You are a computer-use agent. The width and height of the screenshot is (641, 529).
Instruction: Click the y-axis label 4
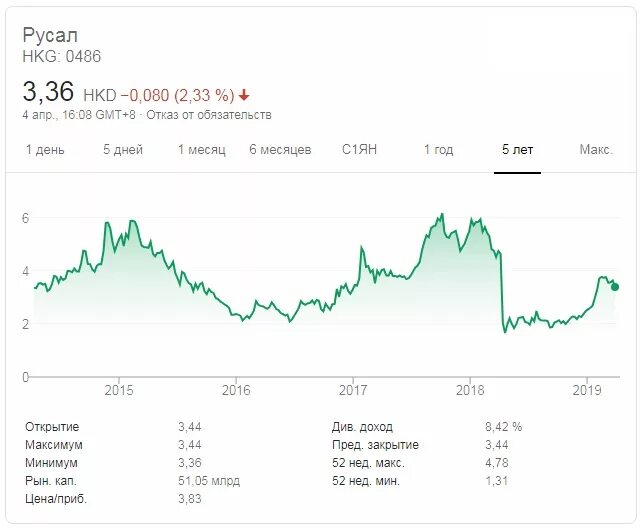pyautogui.click(x=26, y=271)
